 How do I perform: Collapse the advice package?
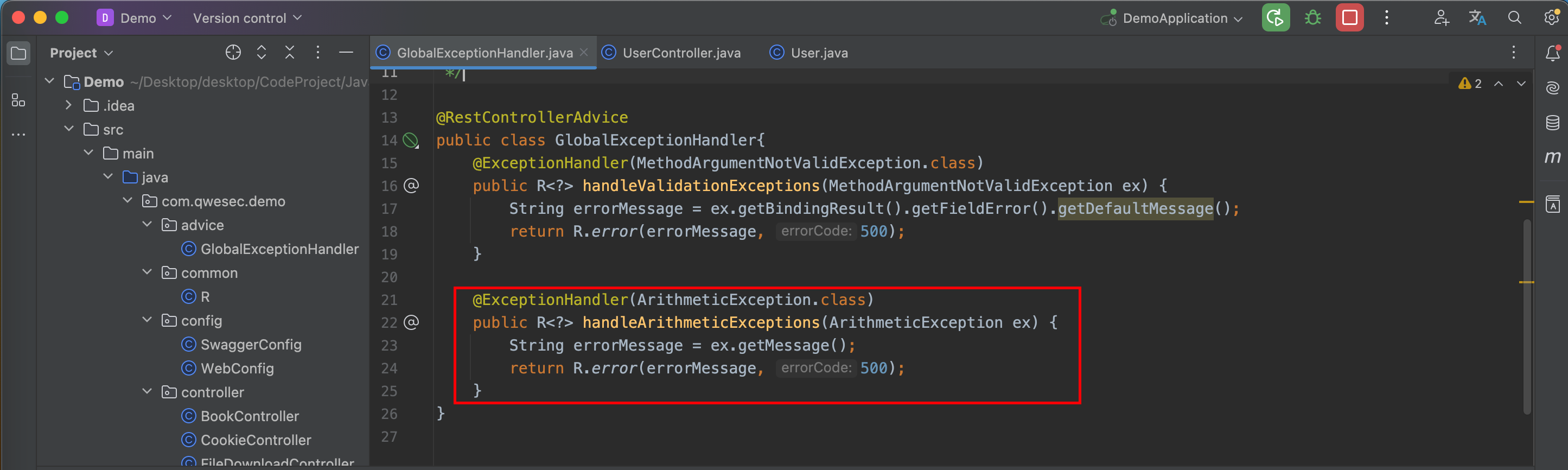click(146, 225)
